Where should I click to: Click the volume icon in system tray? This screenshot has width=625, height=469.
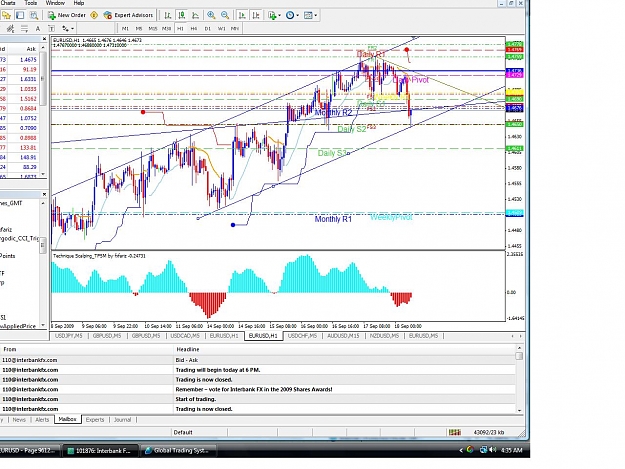point(493,450)
